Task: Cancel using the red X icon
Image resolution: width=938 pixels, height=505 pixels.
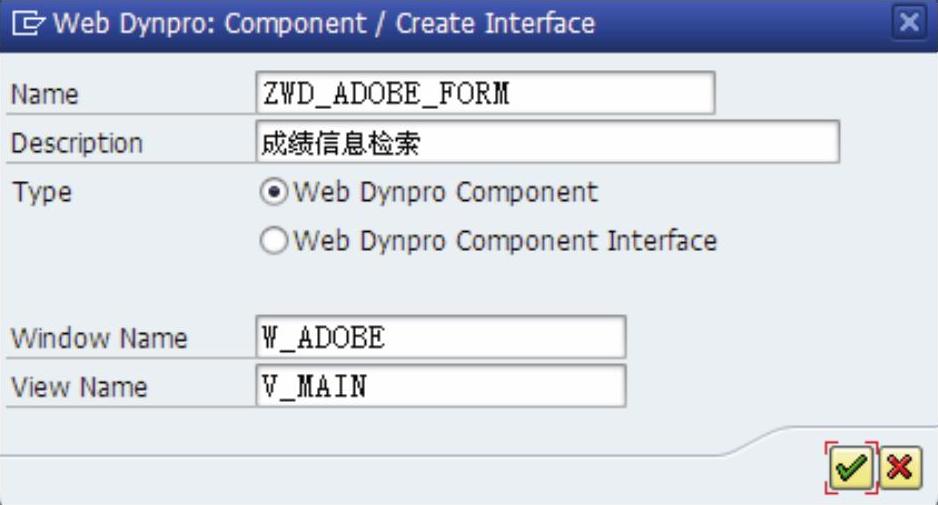Action: 900,467
